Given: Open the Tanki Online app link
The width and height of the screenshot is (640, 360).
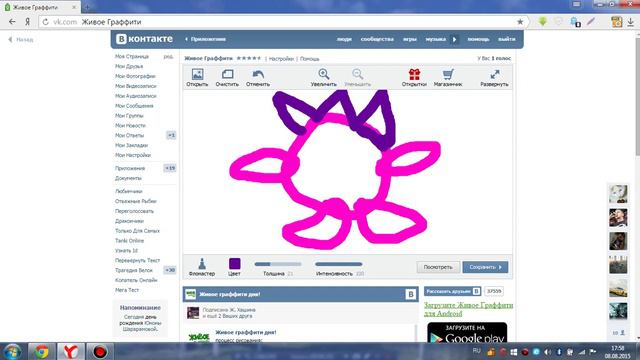Looking at the screenshot, I should (129, 241).
